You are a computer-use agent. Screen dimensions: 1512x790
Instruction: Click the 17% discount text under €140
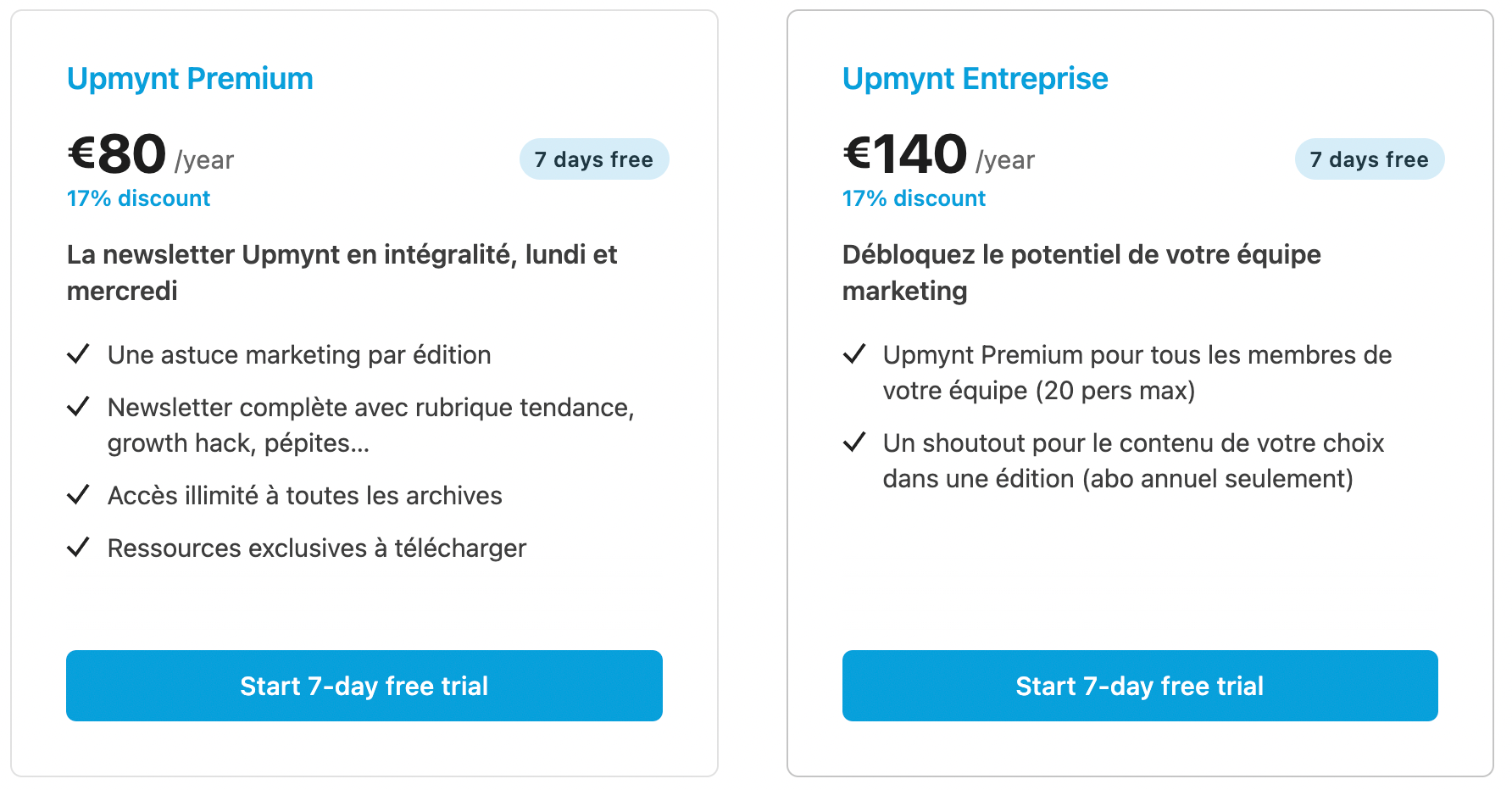[x=914, y=198]
